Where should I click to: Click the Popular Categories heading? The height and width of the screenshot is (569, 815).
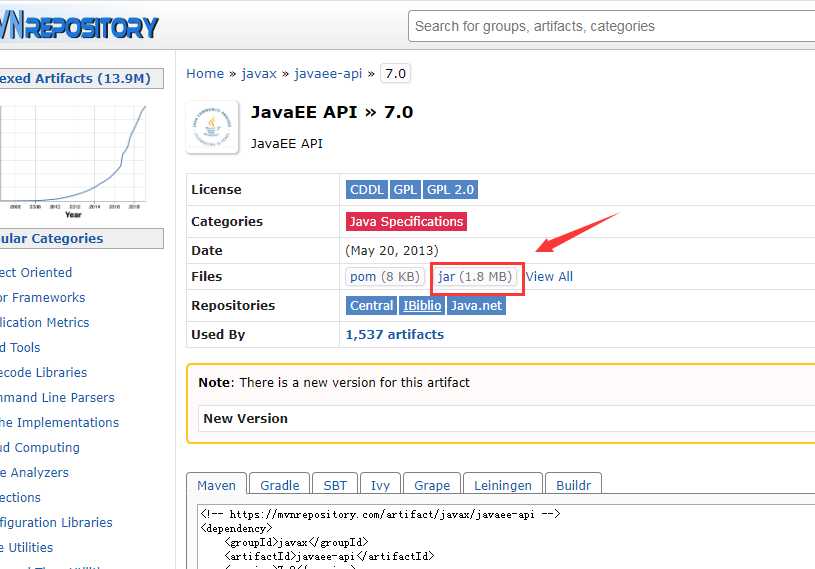pyautogui.click(x=82, y=239)
